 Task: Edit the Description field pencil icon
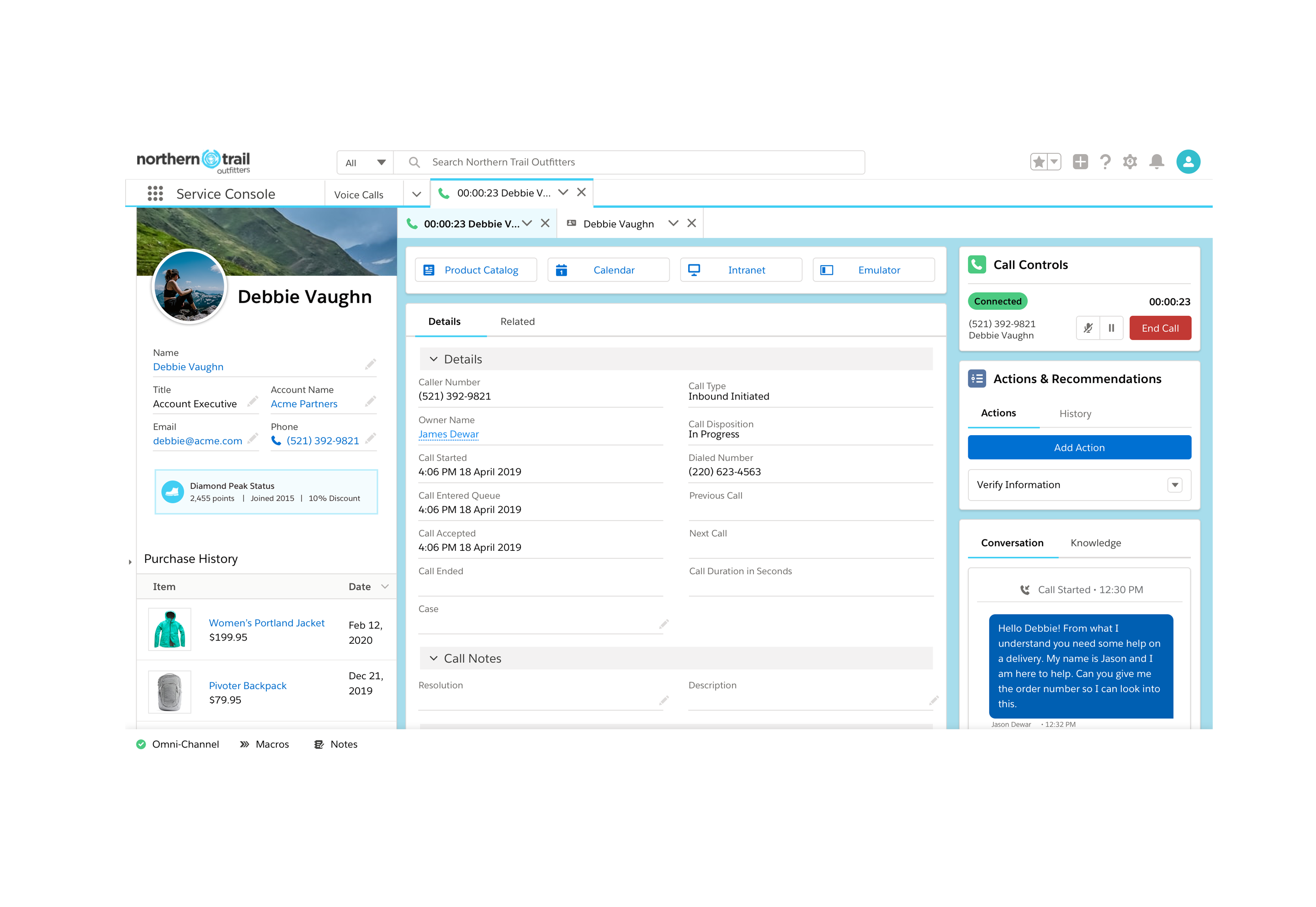click(x=933, y=700)
